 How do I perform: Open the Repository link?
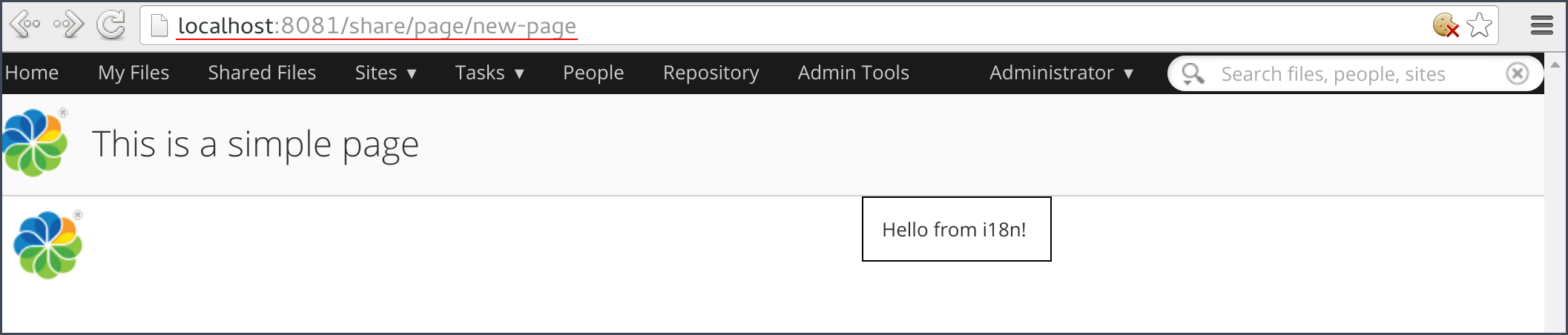point(711,73)
